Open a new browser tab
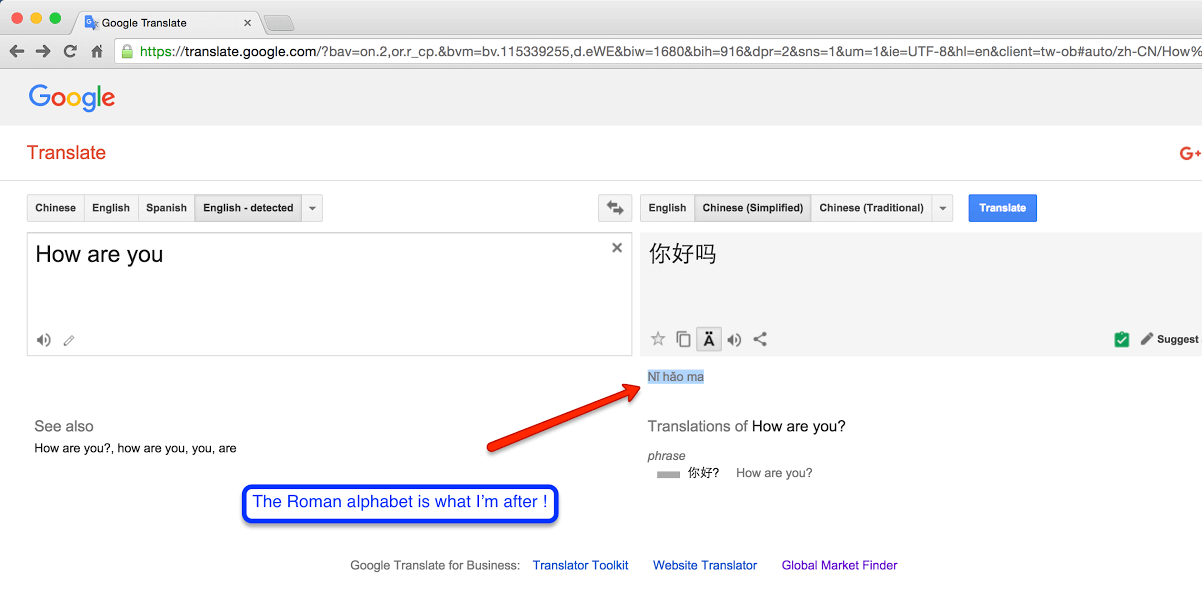The image size is (1202, 598). (x=278, y=23)
